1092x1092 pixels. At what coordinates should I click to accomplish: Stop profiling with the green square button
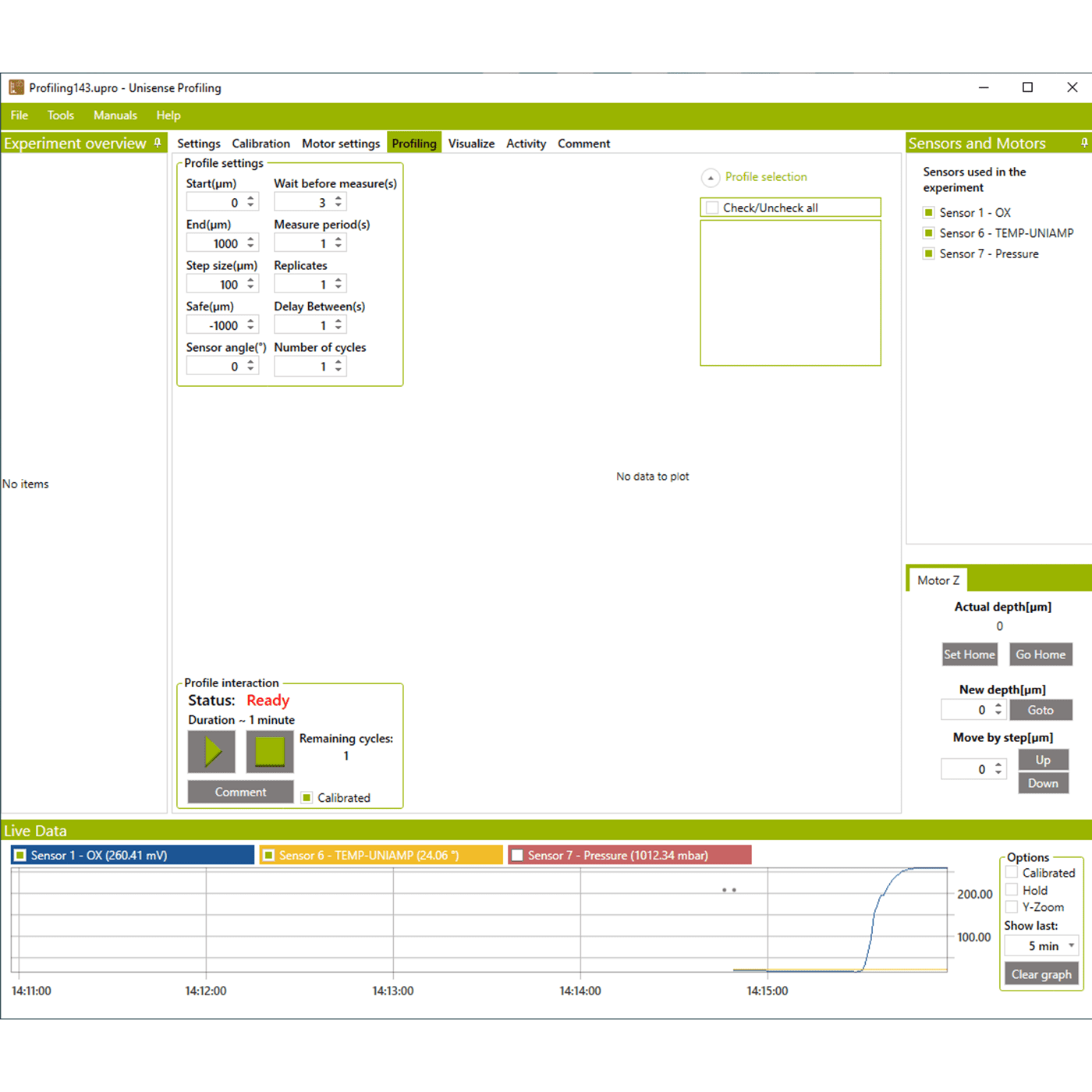pos(270,752)
